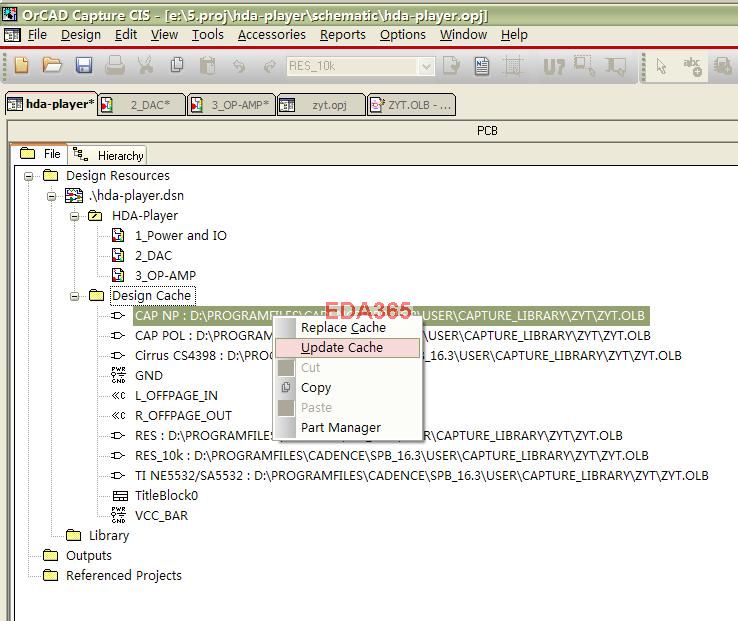Open the Options menu

[403, 35]
